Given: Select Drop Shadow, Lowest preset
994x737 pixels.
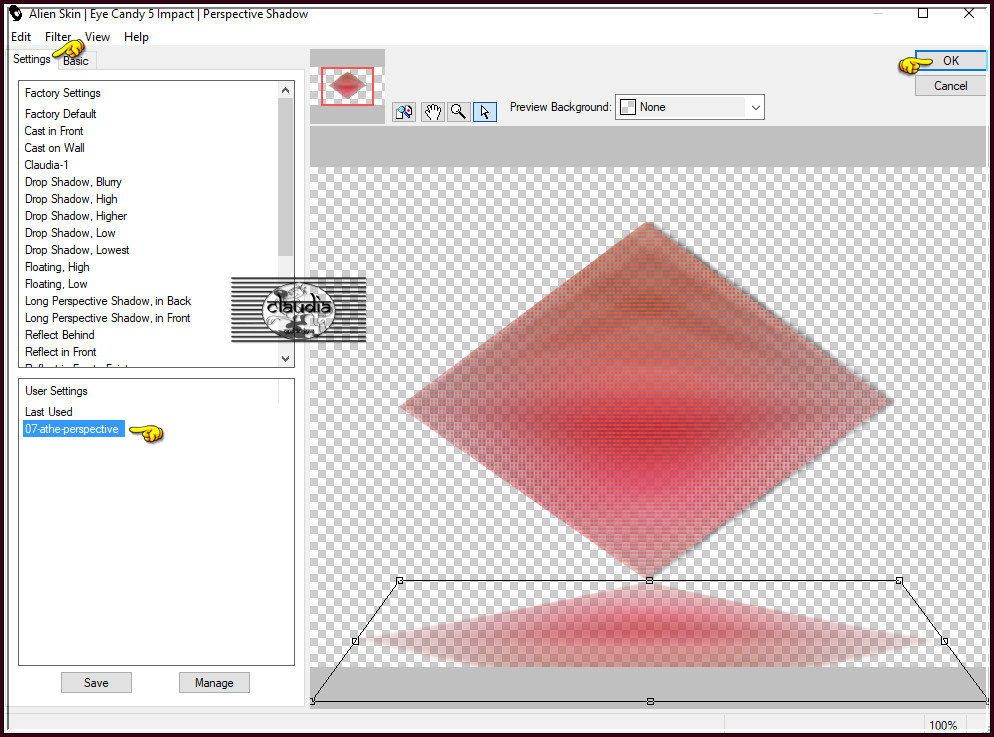Looking at the screenshot, I should tap(77, 250).
